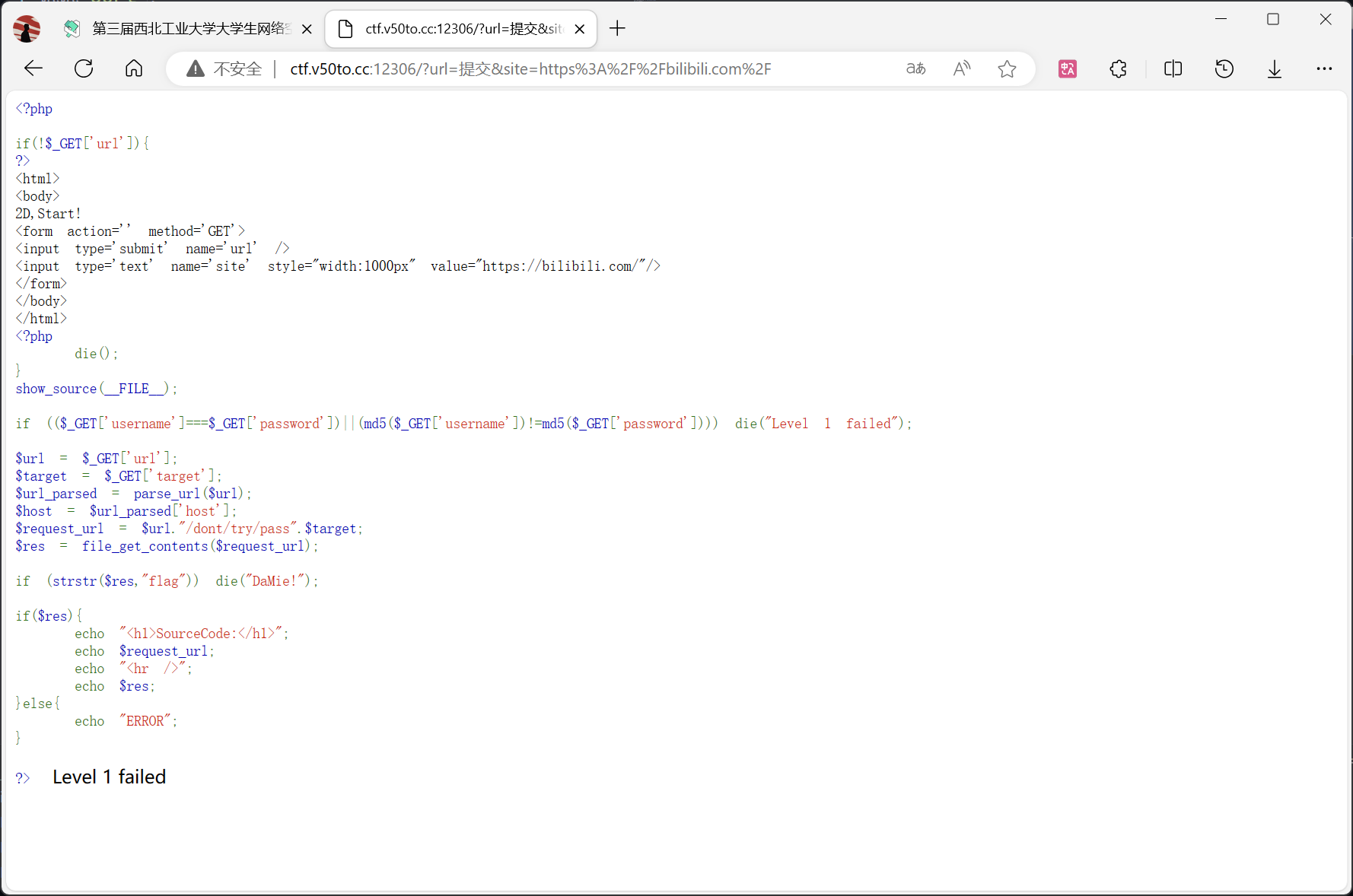This screenshot has height=896, width=1353.
Task: Reload the current page
Action: coord(84,68)
